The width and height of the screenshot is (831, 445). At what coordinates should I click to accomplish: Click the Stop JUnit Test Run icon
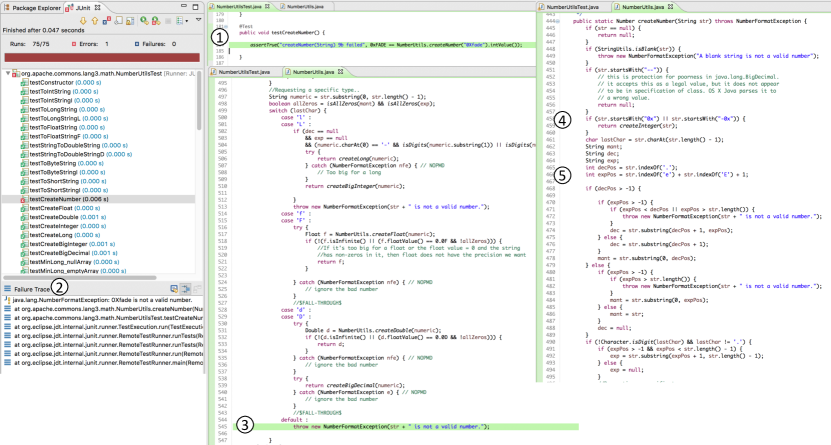[x=168, y=19]
